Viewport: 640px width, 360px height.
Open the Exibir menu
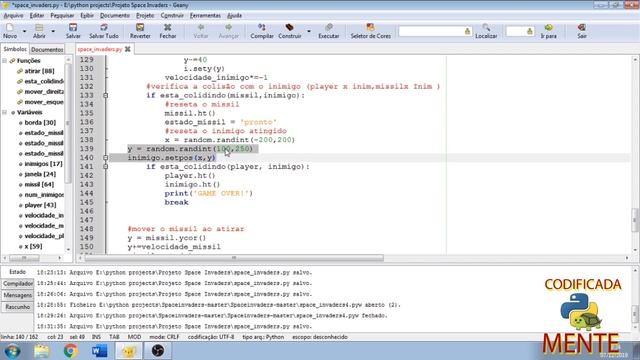(87, 16)
